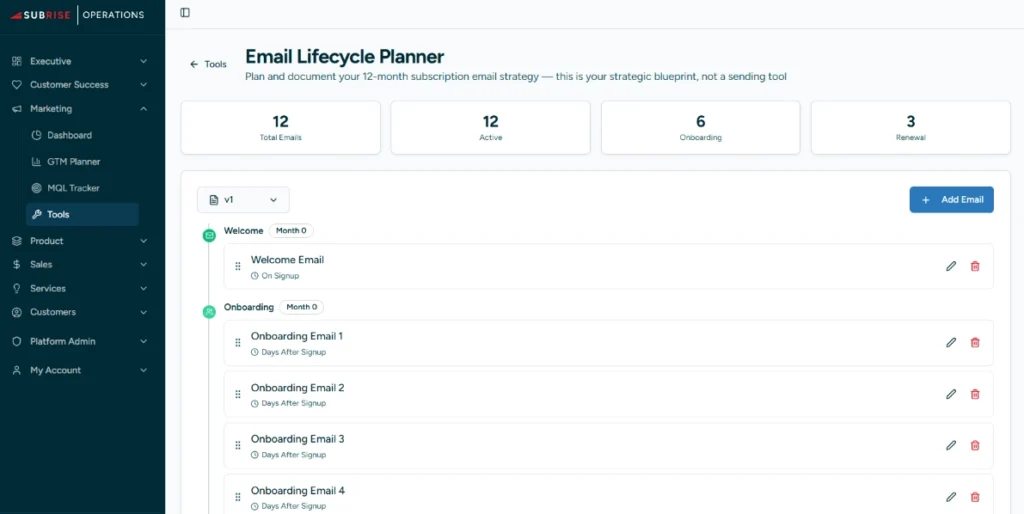Delete the Welcome Email with trash icon
Image resolution: width=1024 pixels, height=514 pixels.
pos(975,266)
